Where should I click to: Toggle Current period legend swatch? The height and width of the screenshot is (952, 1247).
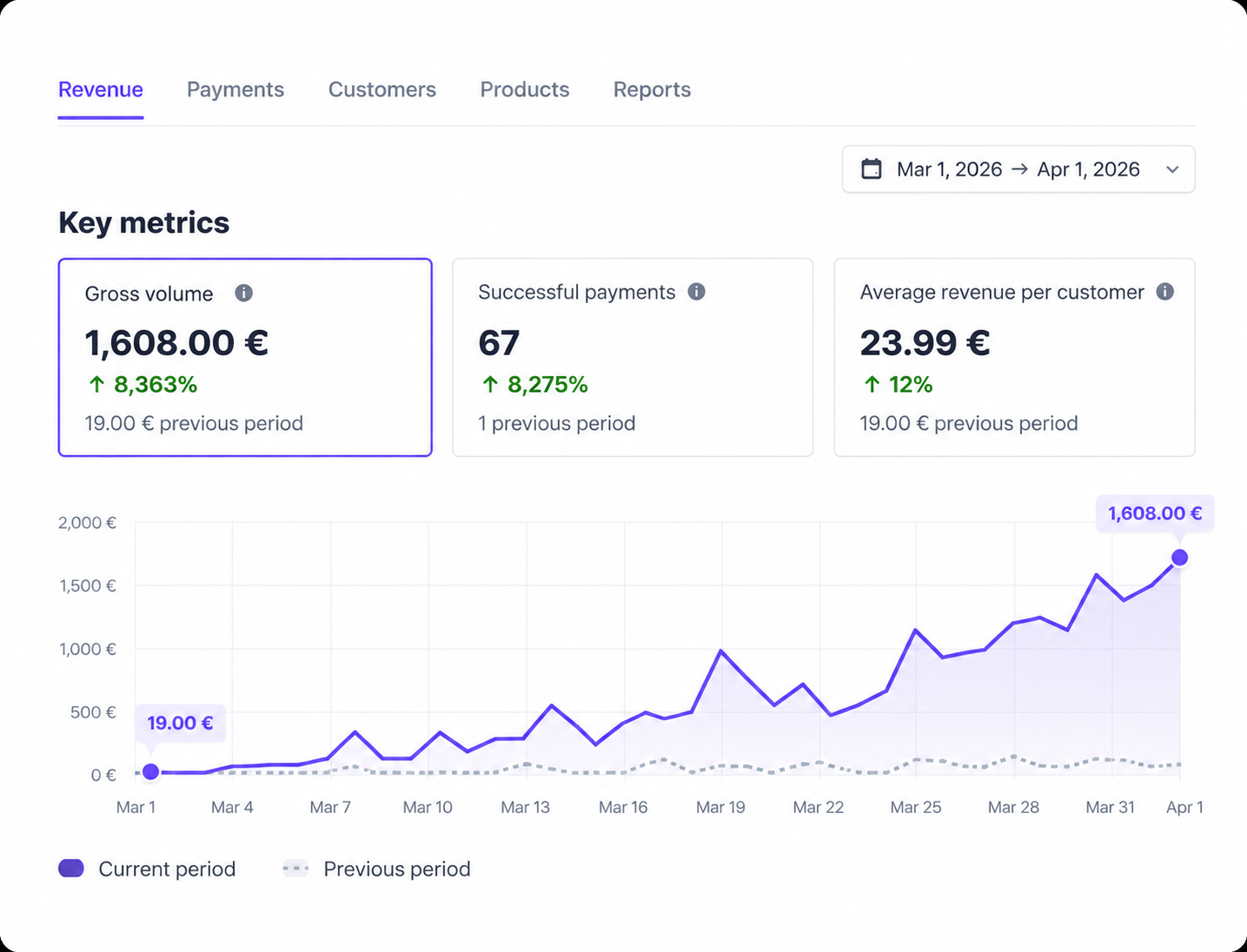coord(71,869)
